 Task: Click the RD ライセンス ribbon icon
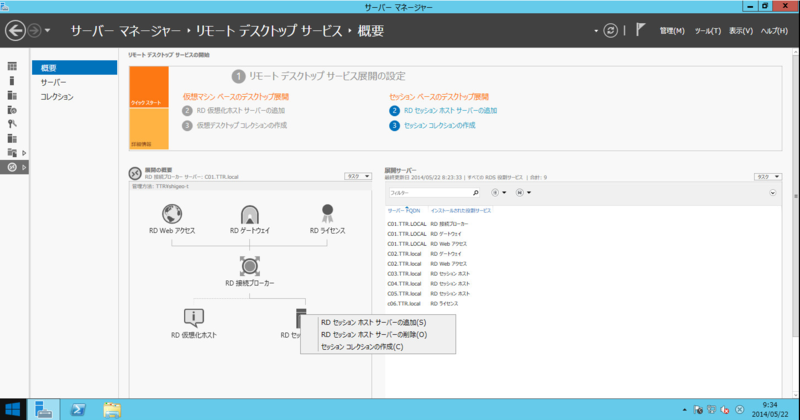328,213
